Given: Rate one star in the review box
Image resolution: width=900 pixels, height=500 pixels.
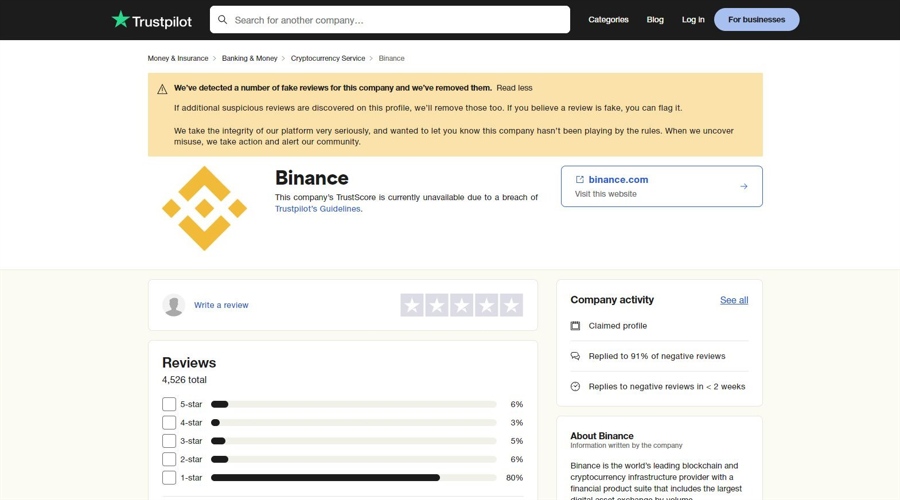Looking at the screenshot, I should 412,305.
